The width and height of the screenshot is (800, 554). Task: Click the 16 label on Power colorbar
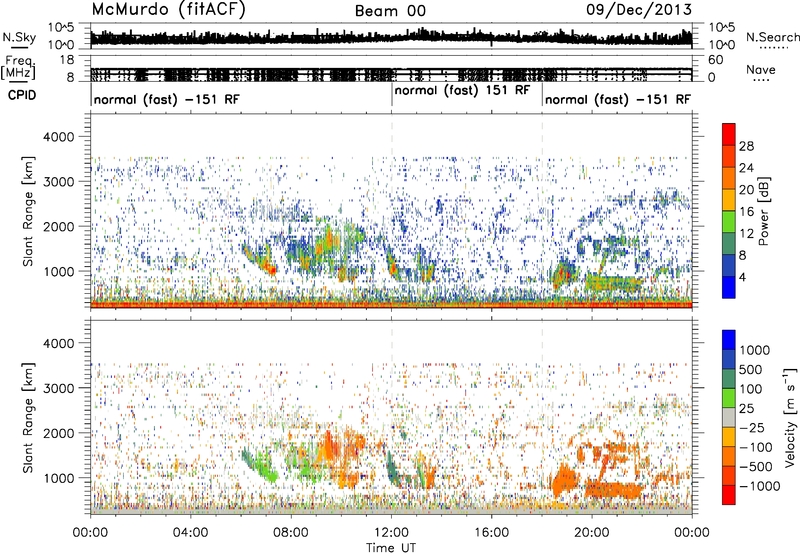[746, 212]
